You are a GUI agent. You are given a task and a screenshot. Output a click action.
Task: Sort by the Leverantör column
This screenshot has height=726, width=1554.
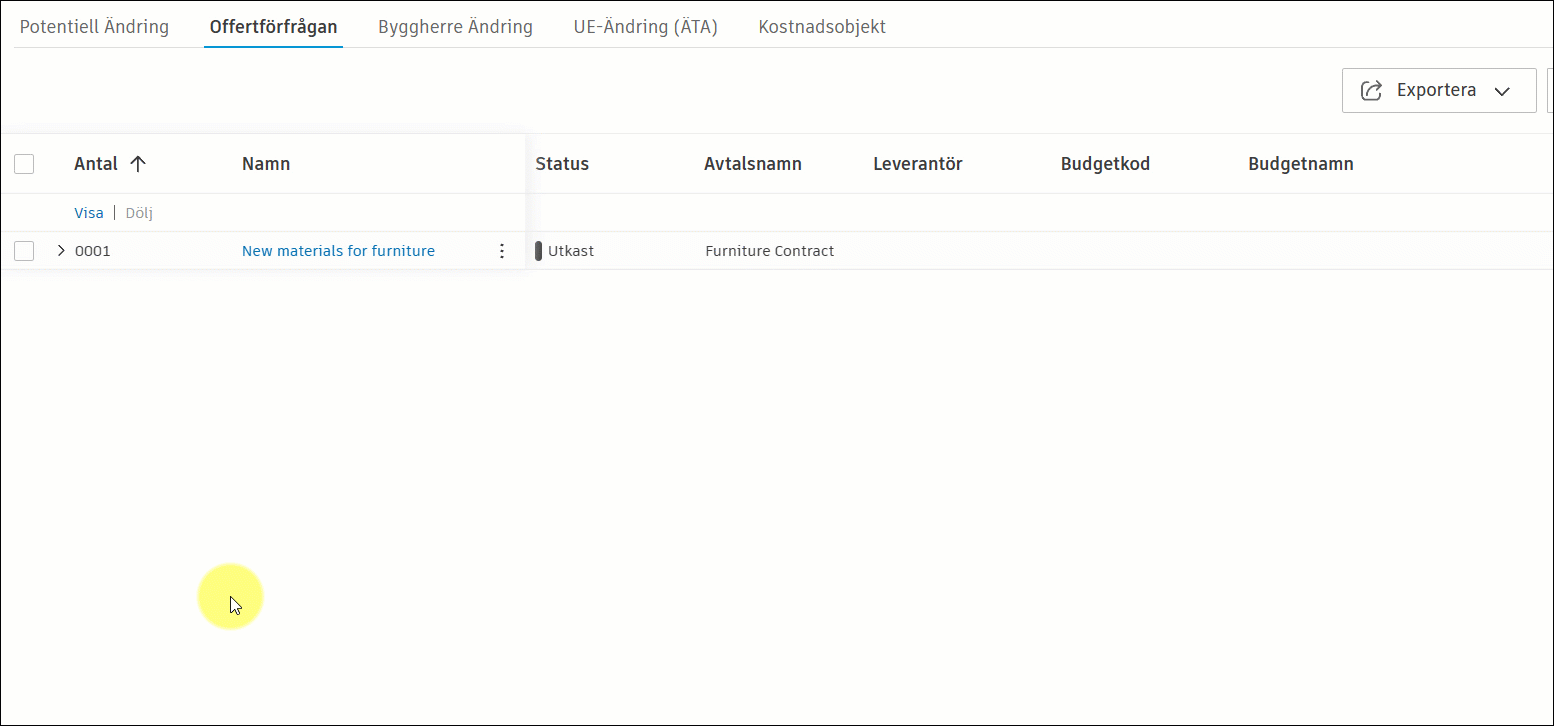pyautogui.click(x=917, y=163)
